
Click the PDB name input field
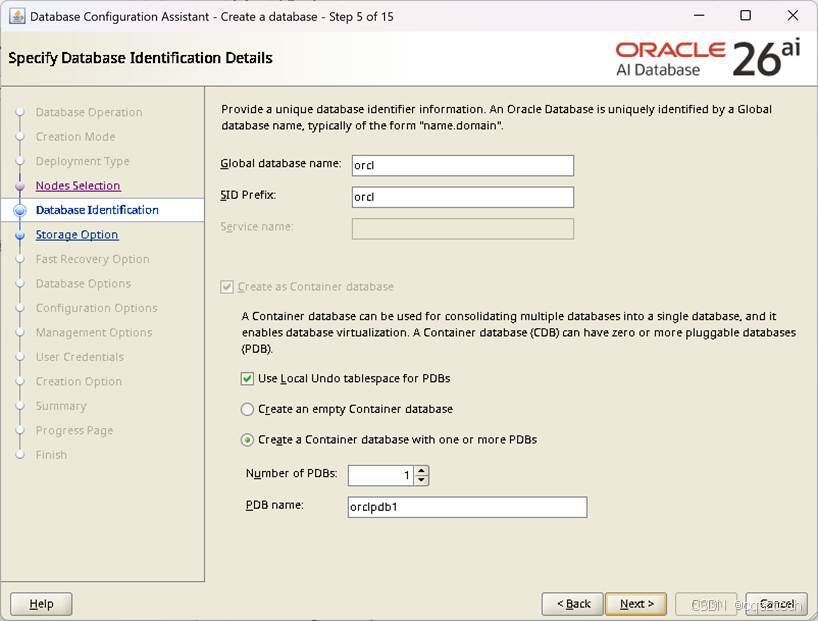point(467,507)
